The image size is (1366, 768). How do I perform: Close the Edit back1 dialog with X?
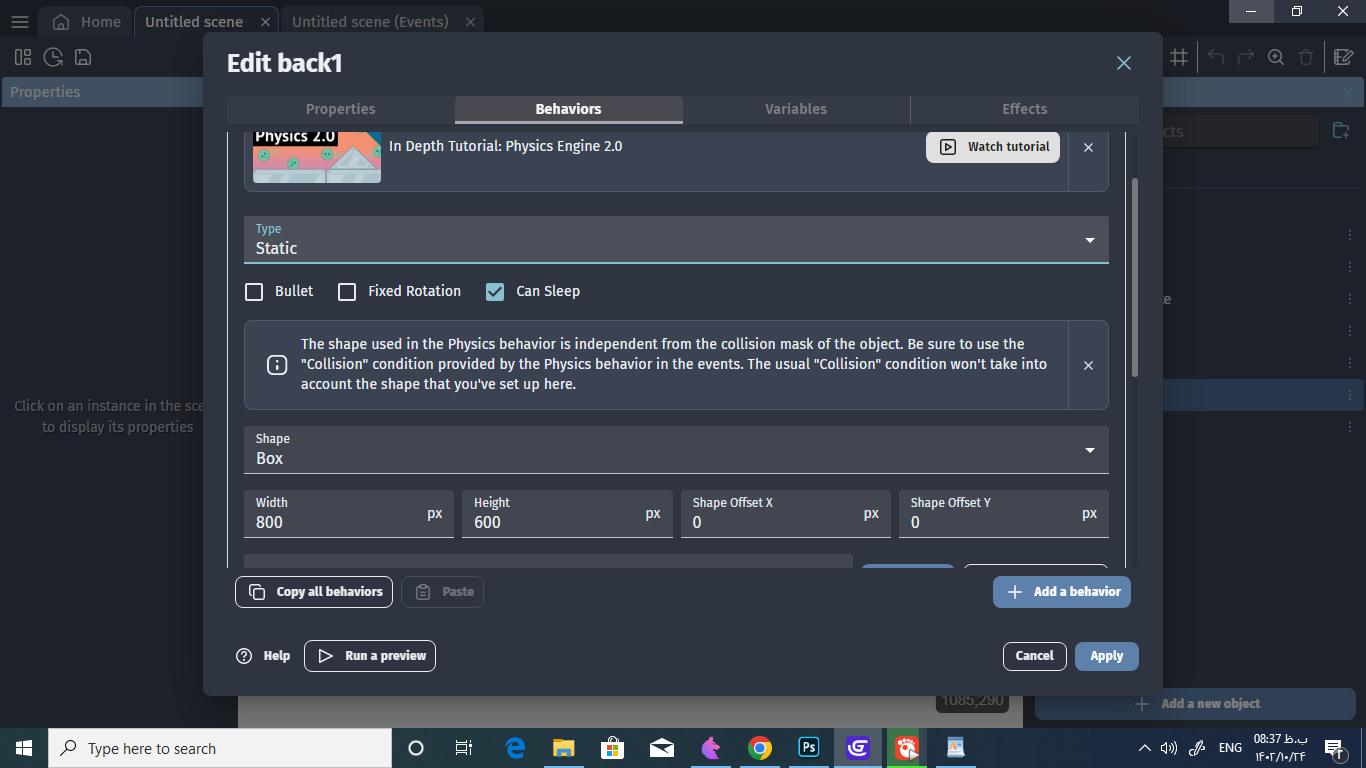(x=1124, y=63)
